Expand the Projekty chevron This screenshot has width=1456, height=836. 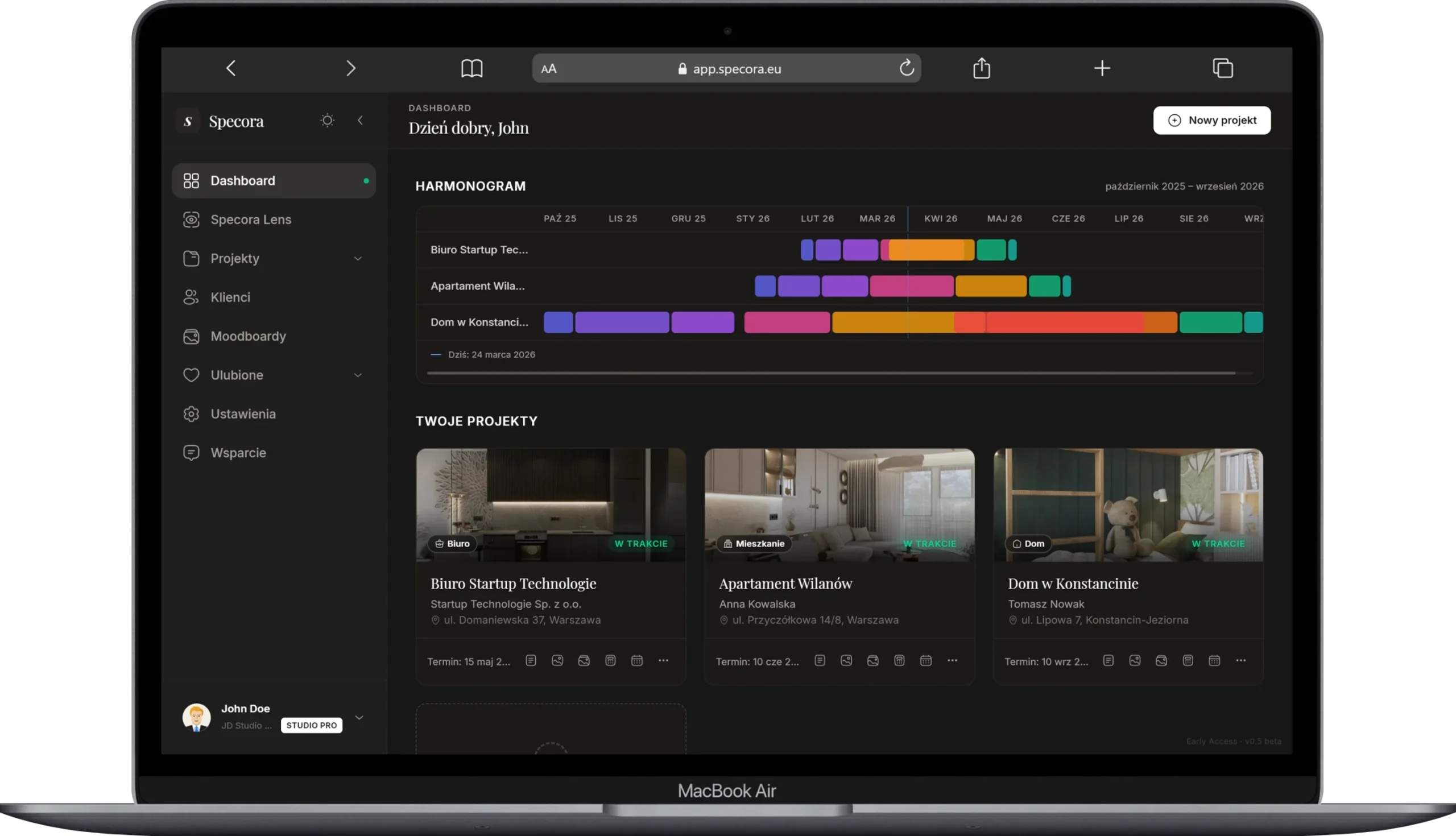[x=358, y=258]
